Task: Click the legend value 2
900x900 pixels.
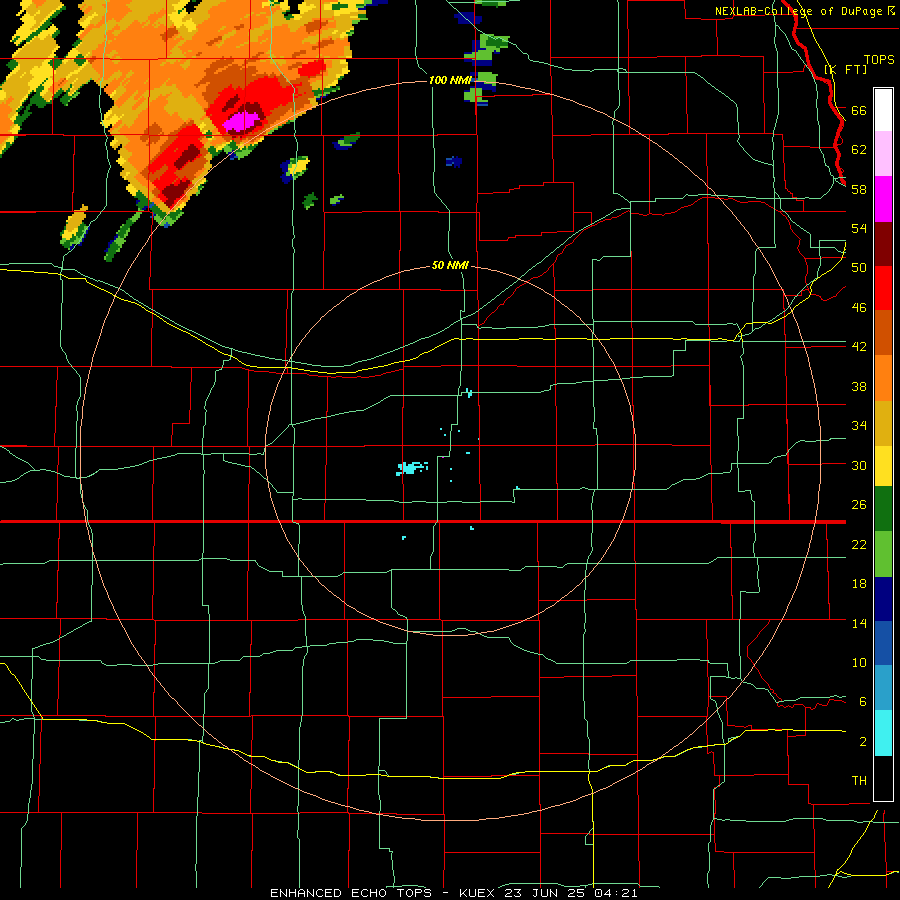Action: click(862, 741)
